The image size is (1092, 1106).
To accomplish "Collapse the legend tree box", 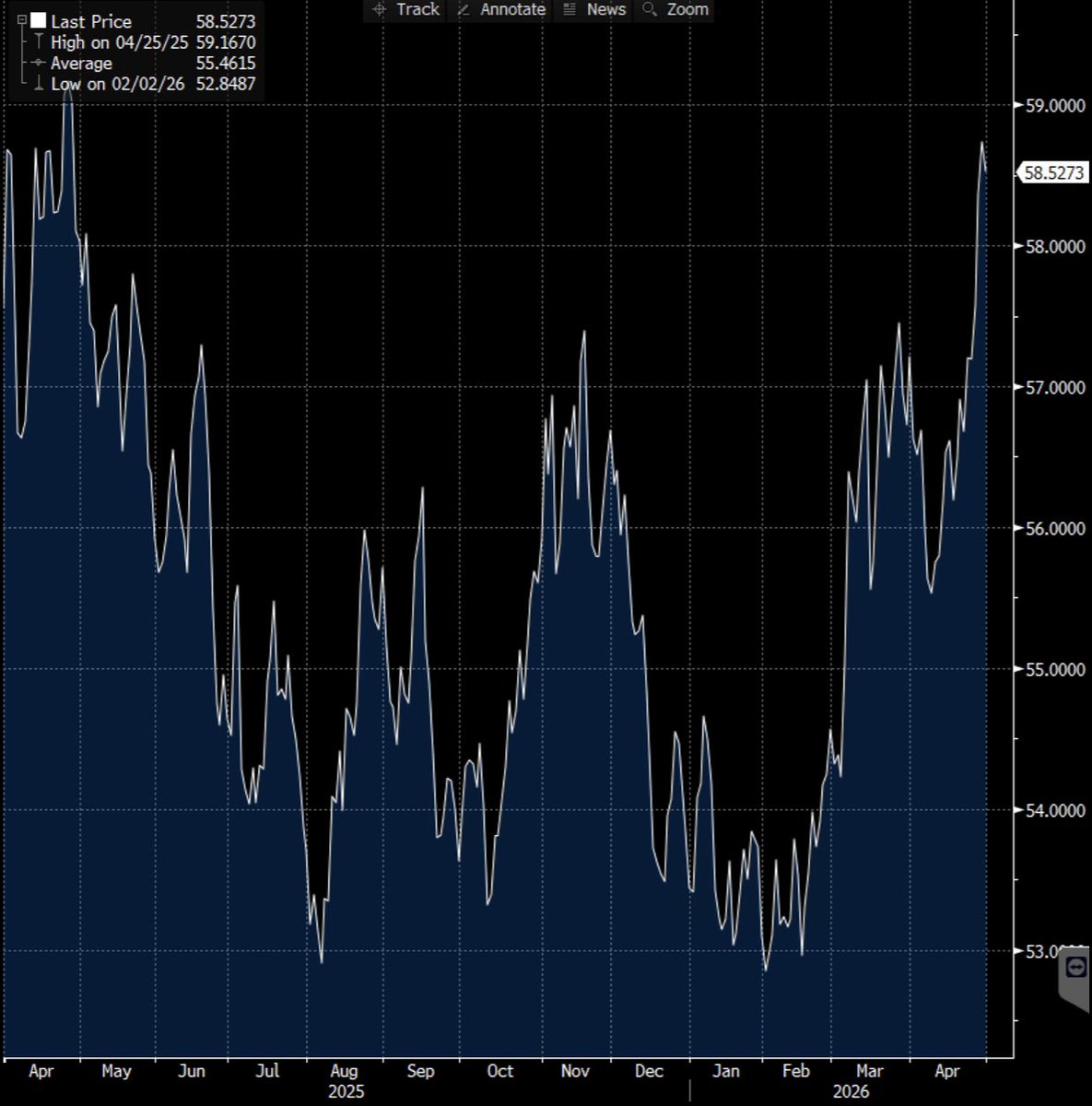I will coord(22,20).
